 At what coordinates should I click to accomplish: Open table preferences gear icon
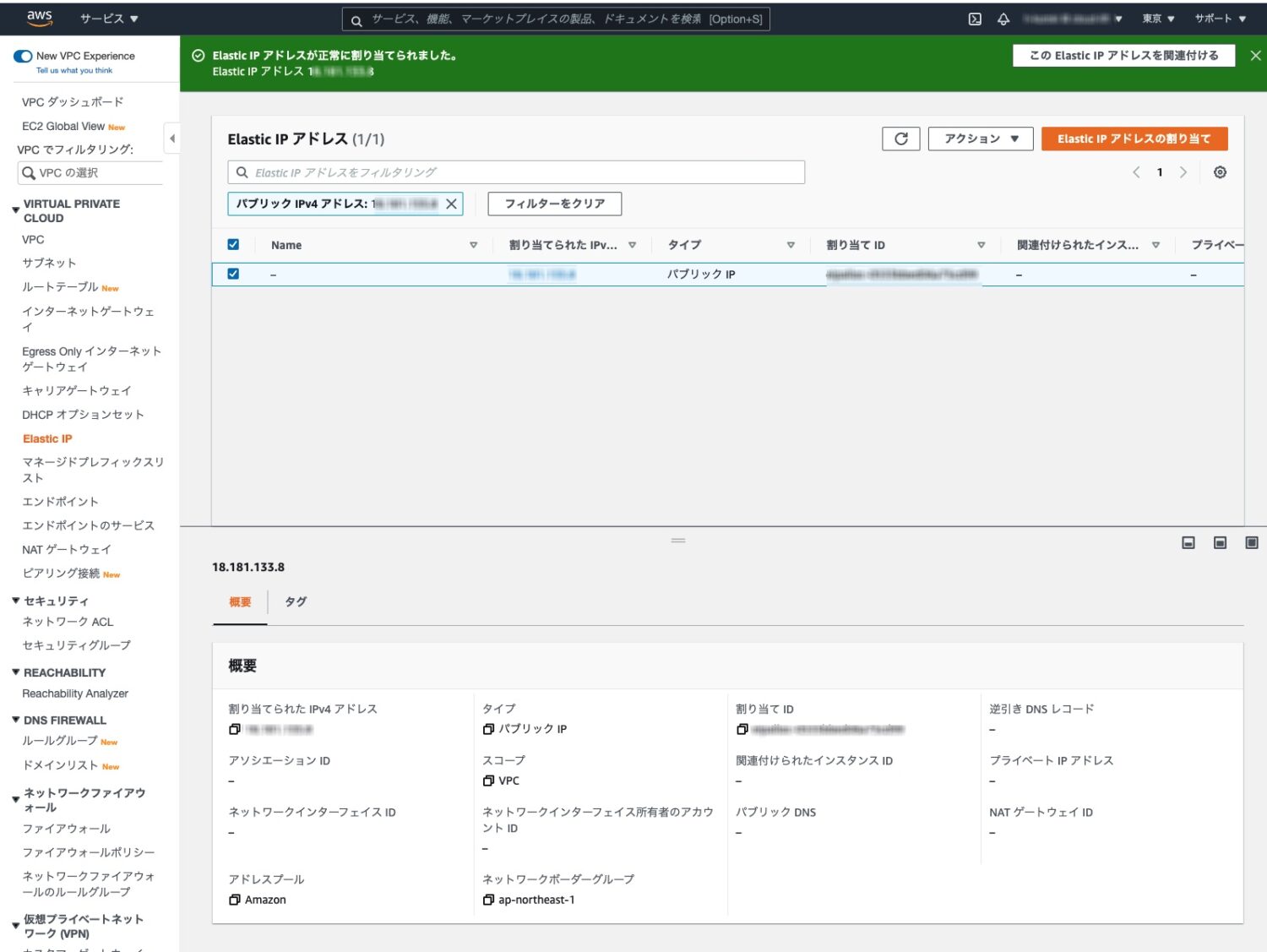1220,172
